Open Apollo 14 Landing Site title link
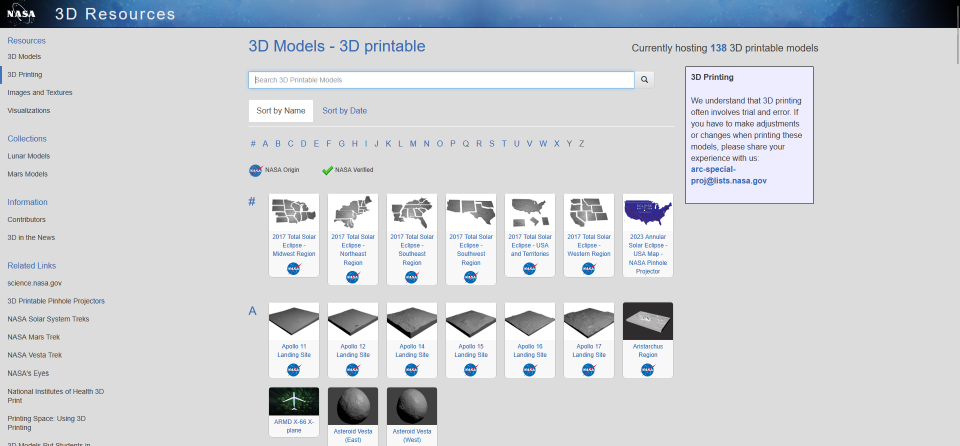The image size is (960, 446). [411, 350]
